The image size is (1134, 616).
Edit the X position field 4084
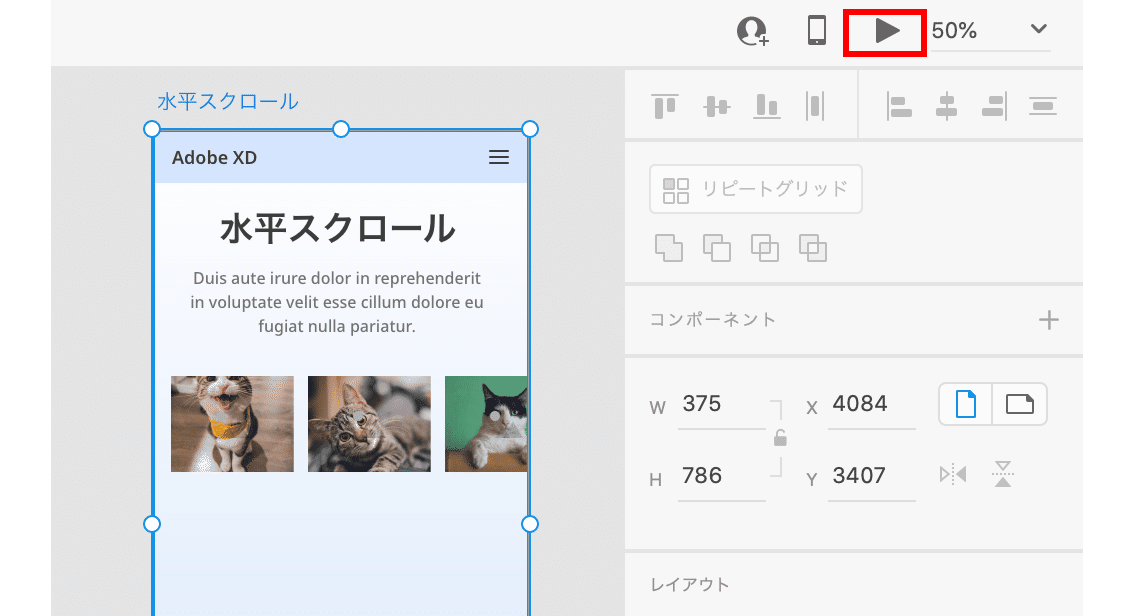(x=871, y=404)
